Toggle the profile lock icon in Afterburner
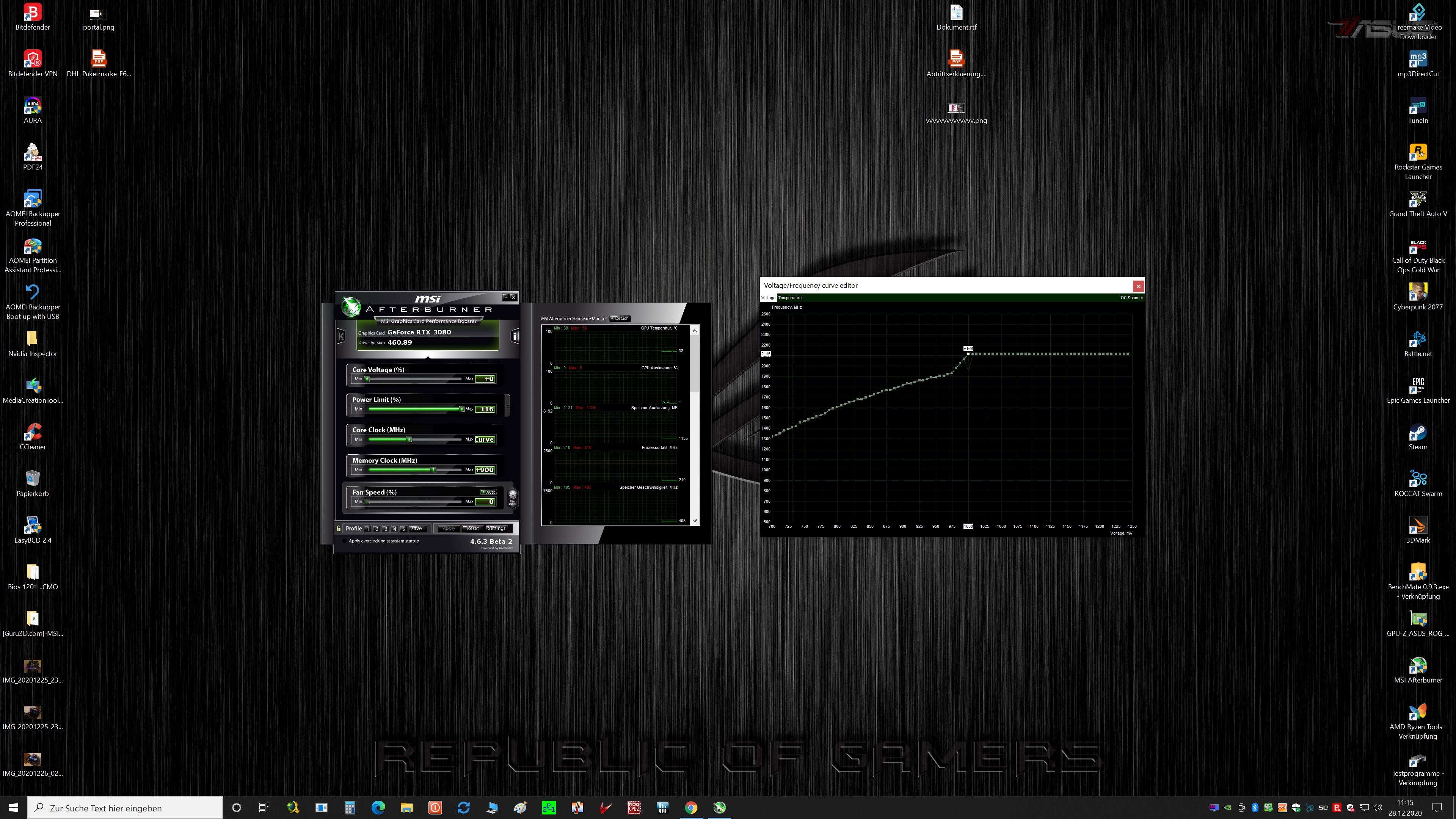Screen dimensions: 1456x819 [339, 529]
